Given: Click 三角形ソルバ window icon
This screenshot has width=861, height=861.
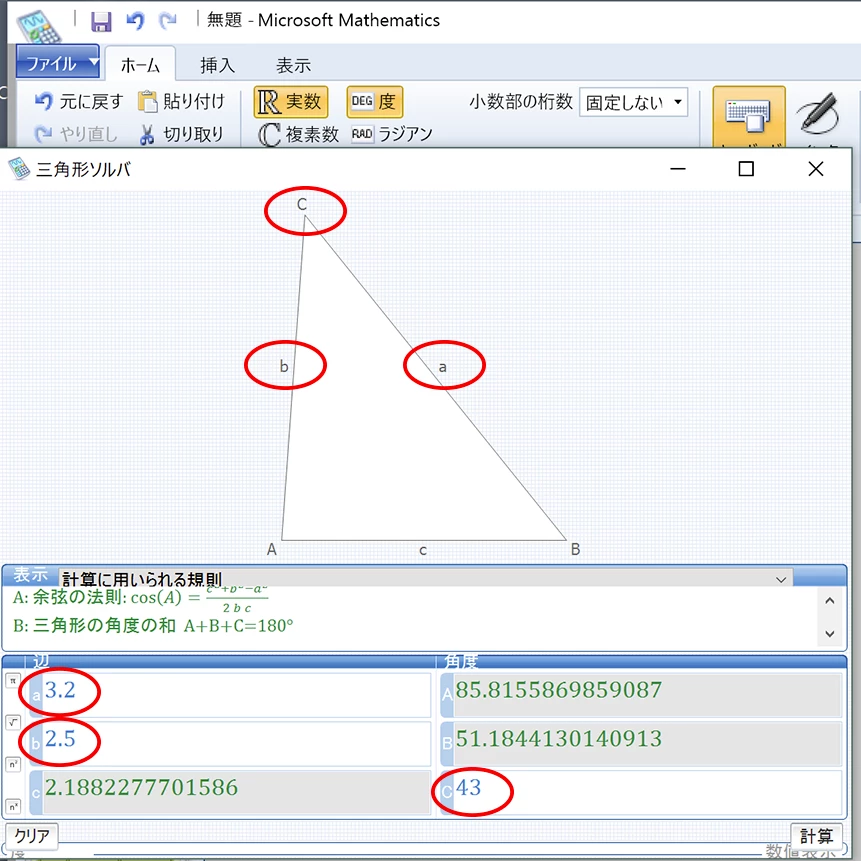Looking at the screenshot, I should tap(19, 169).
